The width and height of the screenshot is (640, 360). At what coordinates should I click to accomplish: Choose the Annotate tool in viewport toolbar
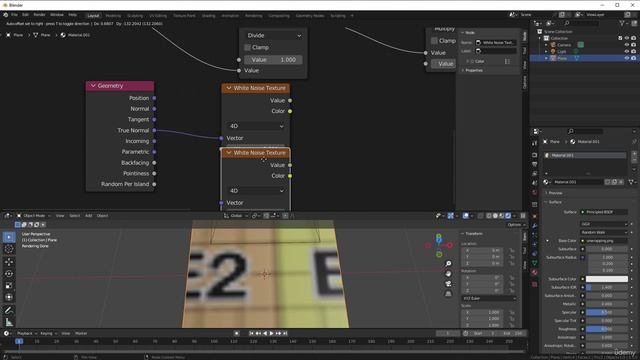coord(9,311)
